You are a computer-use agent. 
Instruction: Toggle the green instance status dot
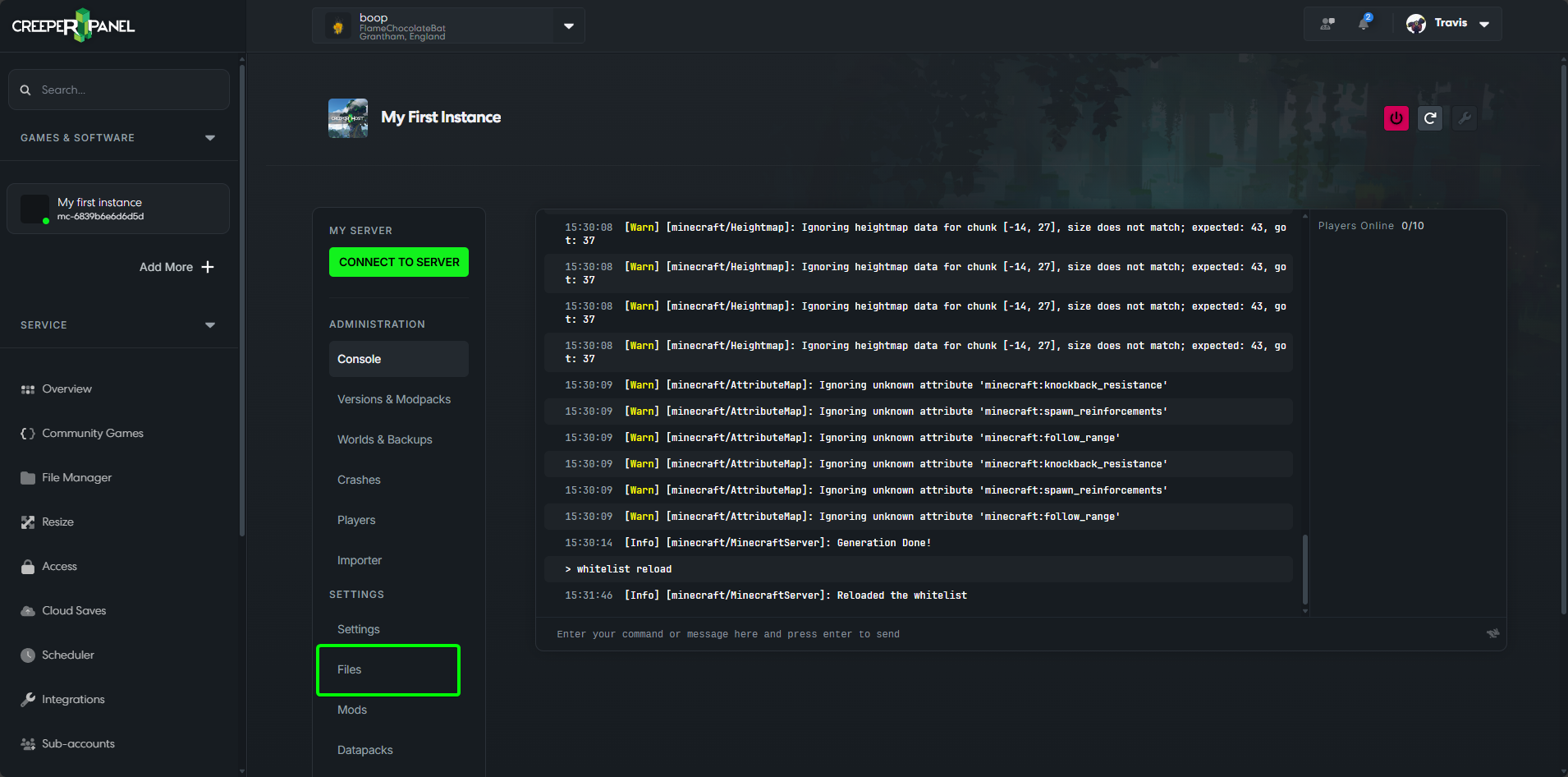[x=46, y=219]
